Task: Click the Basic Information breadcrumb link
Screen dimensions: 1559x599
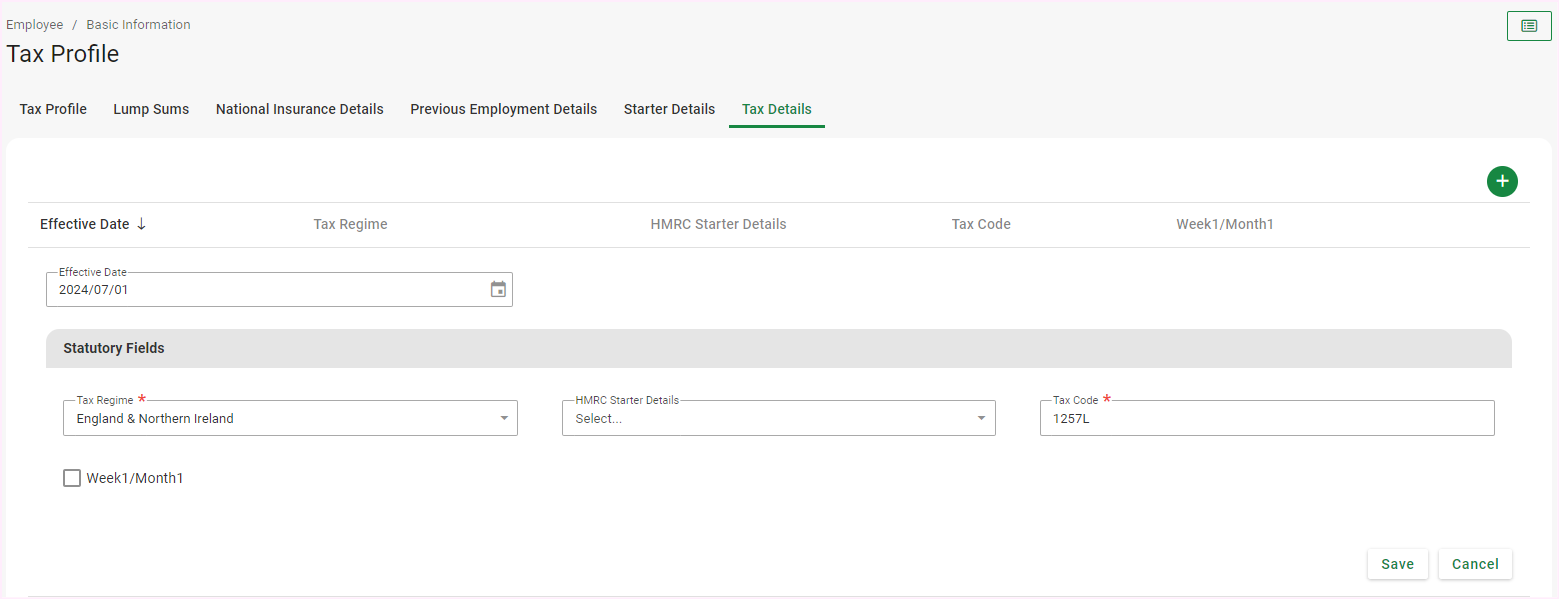Action: pos(138,24)
